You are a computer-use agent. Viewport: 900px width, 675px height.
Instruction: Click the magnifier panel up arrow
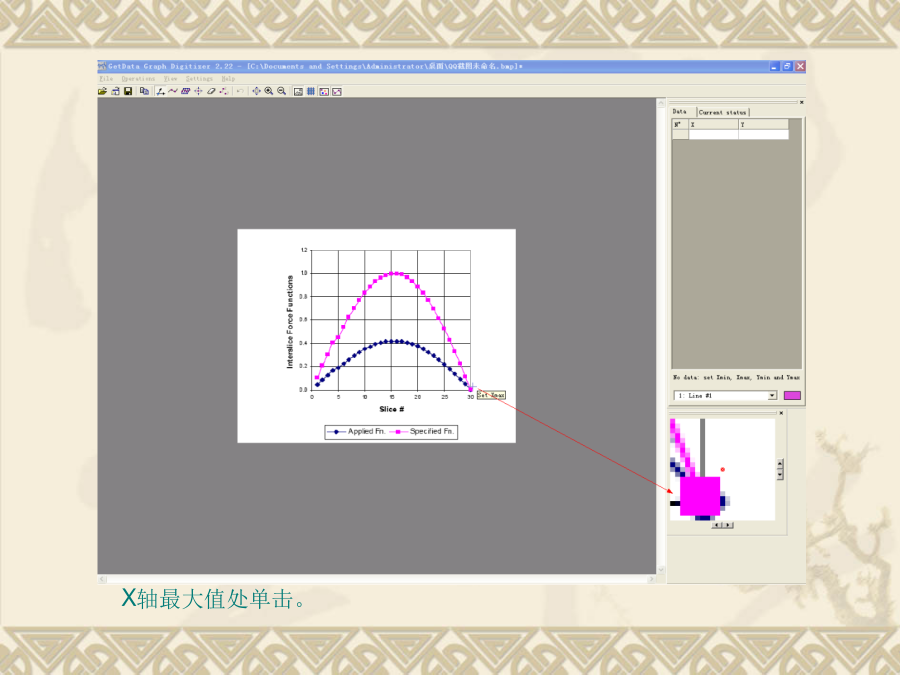pyautogui.click(x=780, y=463)
